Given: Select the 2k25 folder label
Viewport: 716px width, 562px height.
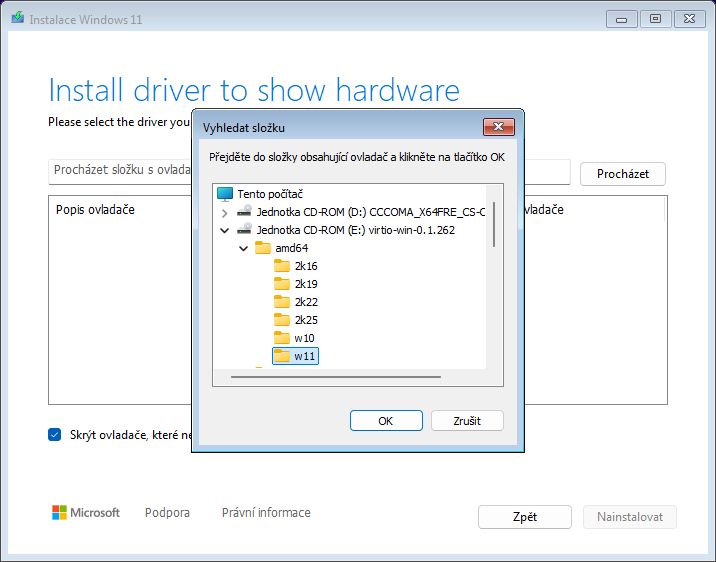Looking at the screenshot, I should (x=306, y=320).
